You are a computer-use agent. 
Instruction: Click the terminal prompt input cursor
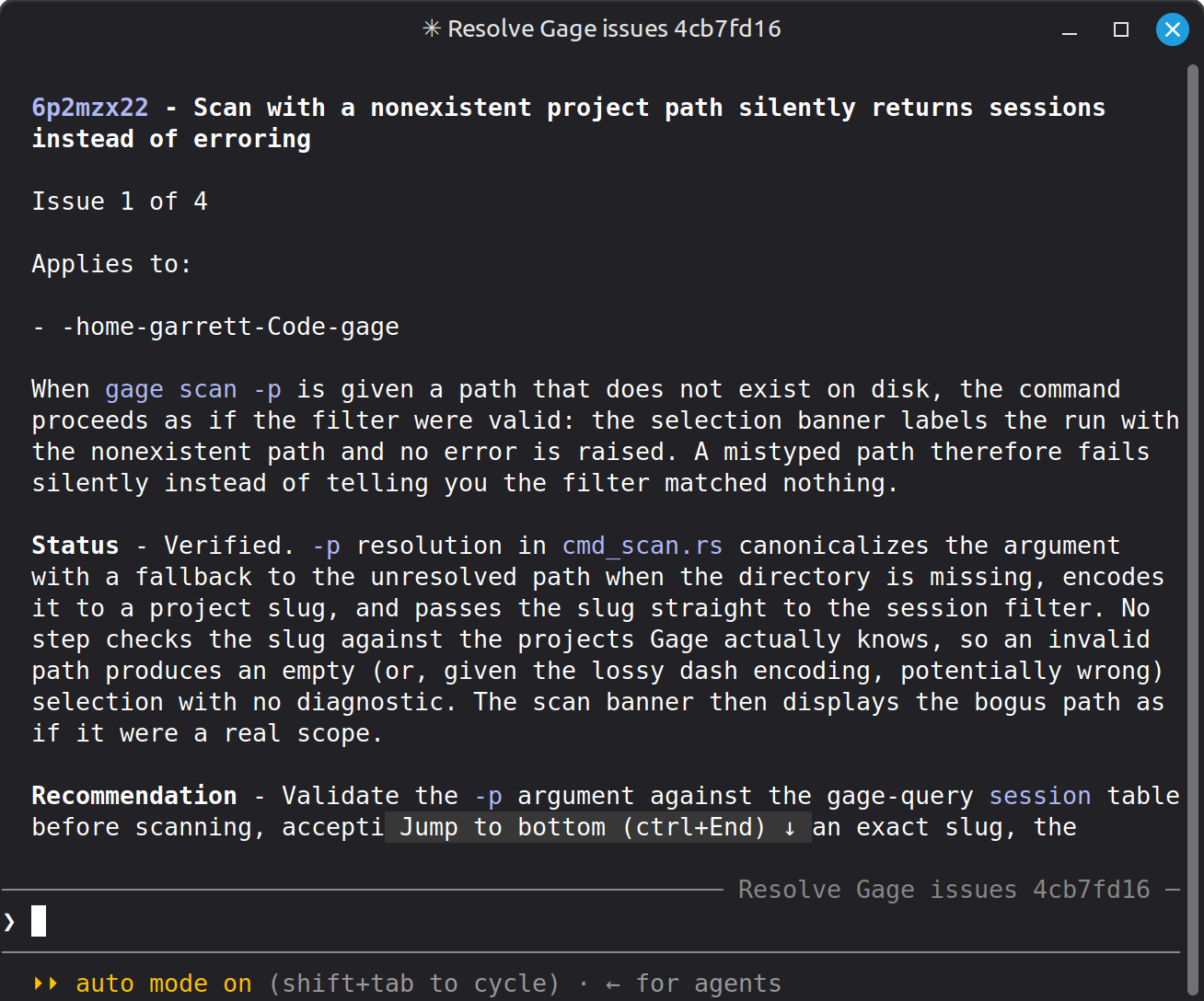tap(39, 921)
